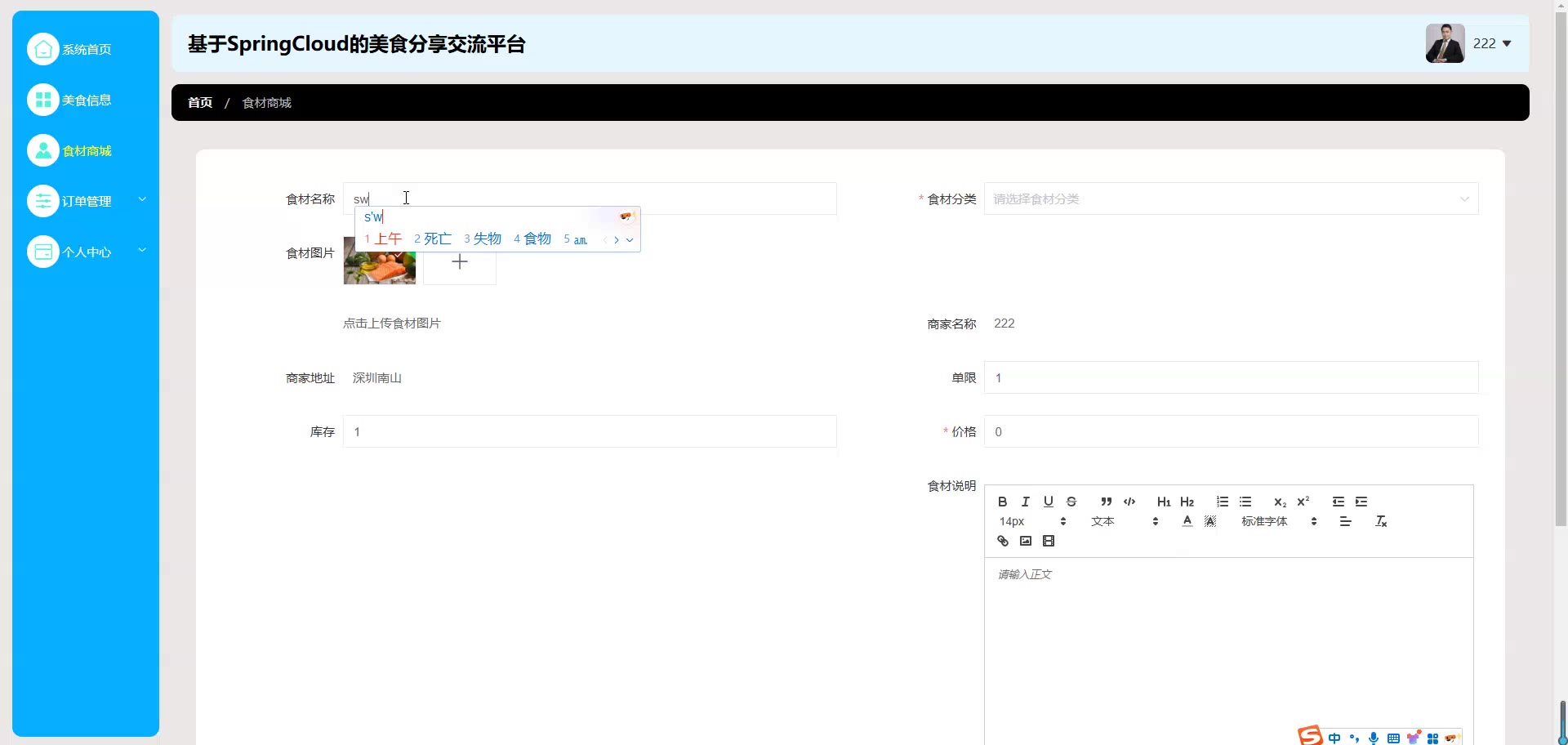Click the Sogou microphone voice input icon
This screenshot has width=1568, height=745.
(1374, 738)
